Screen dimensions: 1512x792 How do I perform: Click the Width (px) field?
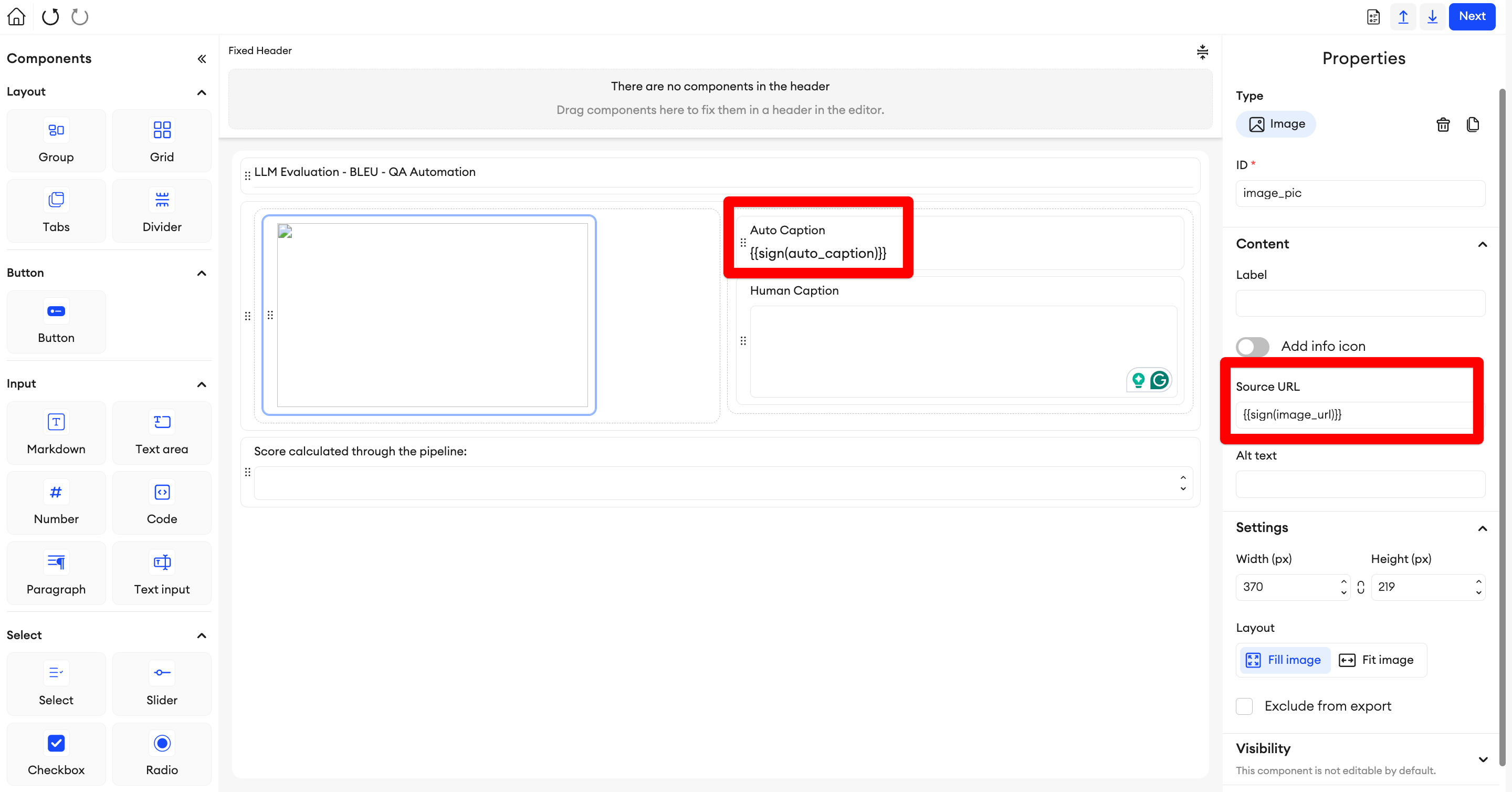click(1293, 587)
